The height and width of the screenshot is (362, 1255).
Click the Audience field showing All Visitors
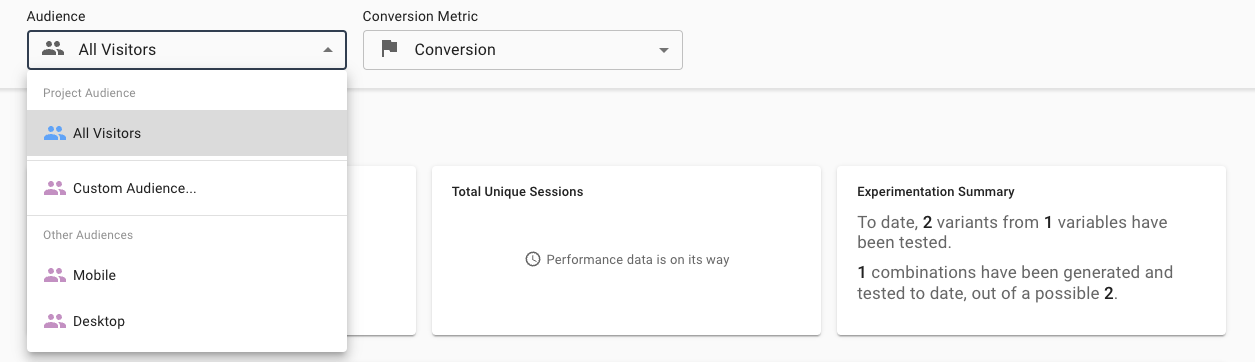(187, 50)
